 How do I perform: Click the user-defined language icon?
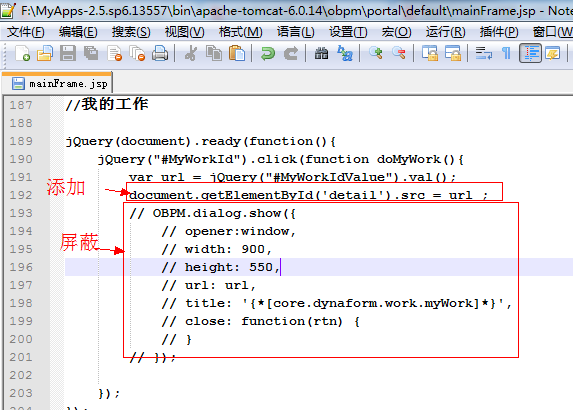[x=553, y=53]
